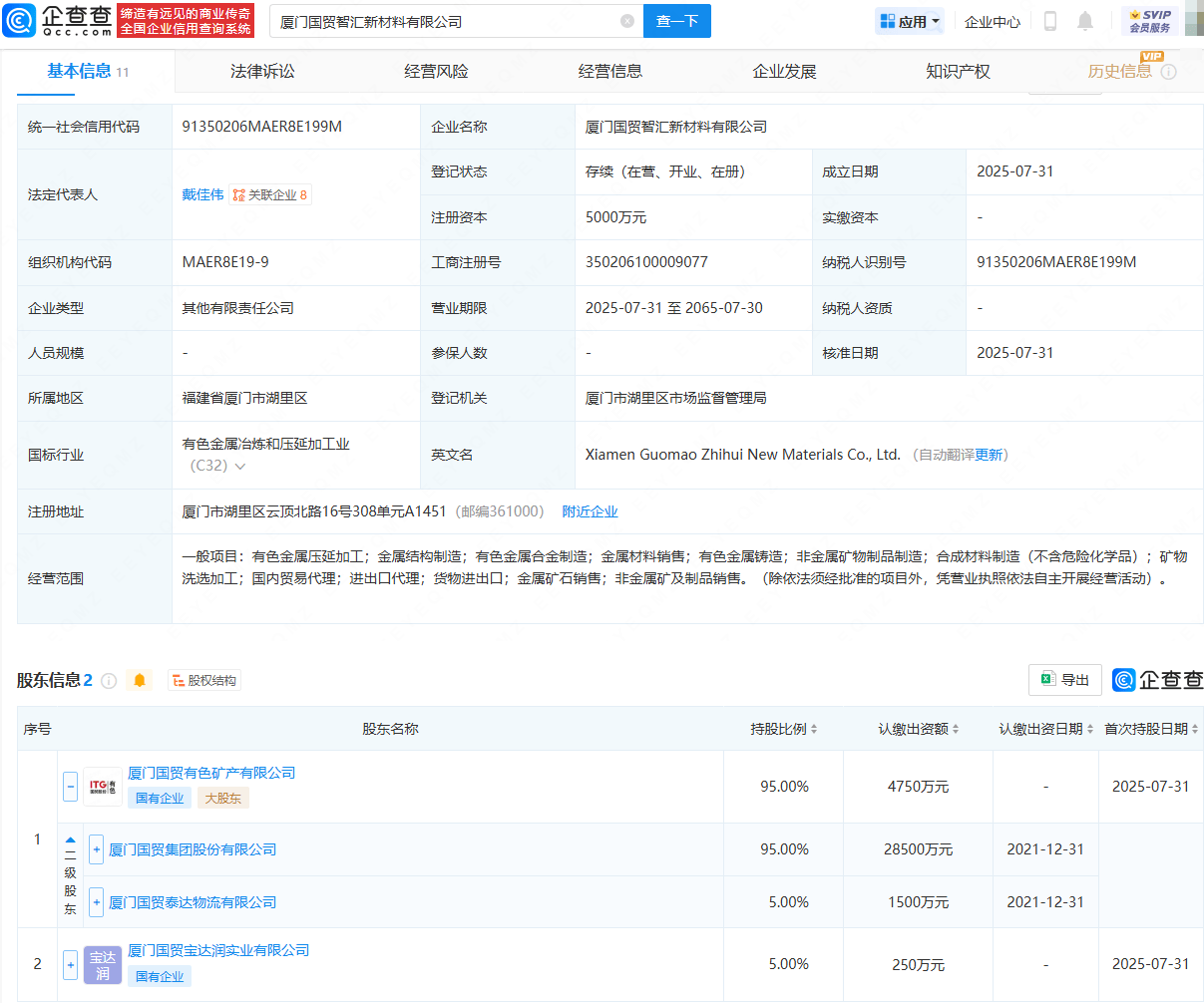Expand the 厦门国贸集团股份有限公司 row

point(97,849)
